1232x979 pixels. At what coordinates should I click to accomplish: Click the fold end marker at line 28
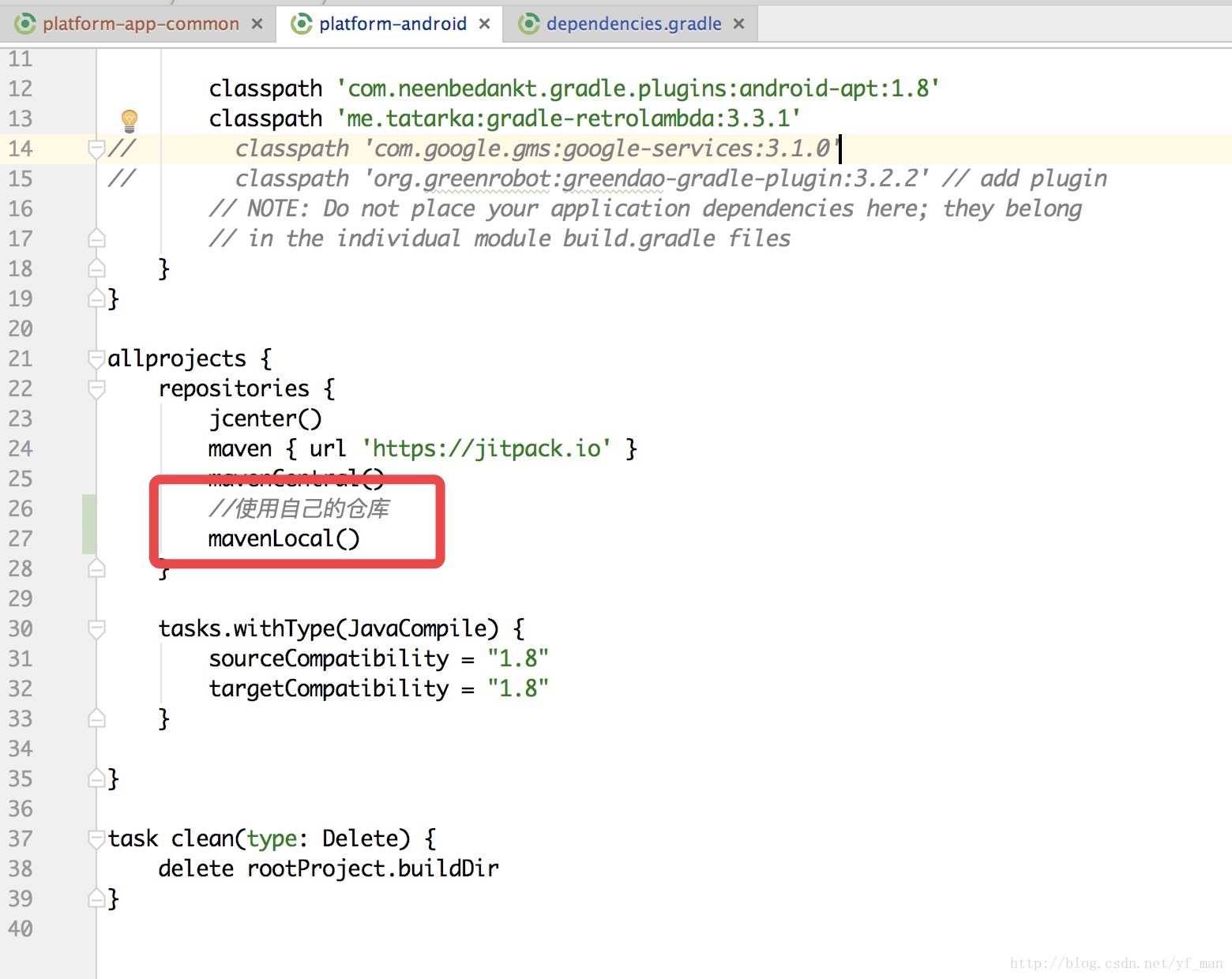[96, 568]
